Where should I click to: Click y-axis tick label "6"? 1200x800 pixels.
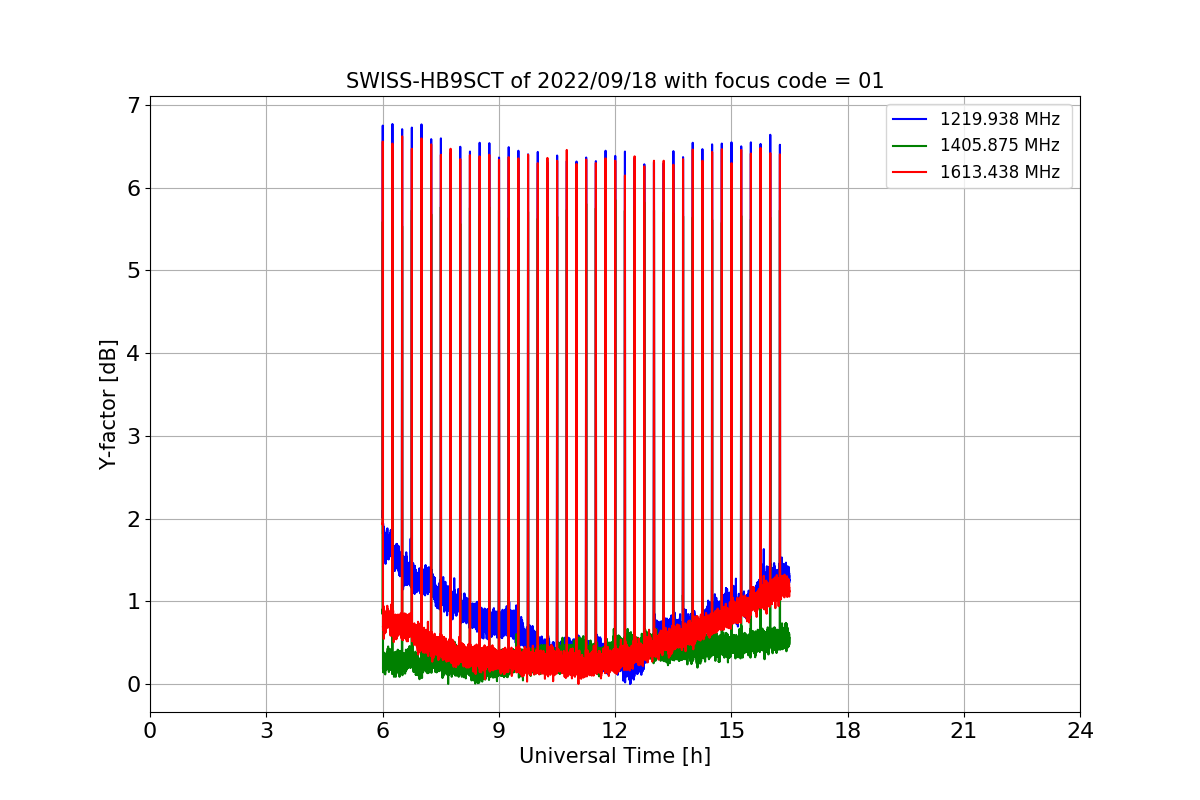click(x=134, y=188)
